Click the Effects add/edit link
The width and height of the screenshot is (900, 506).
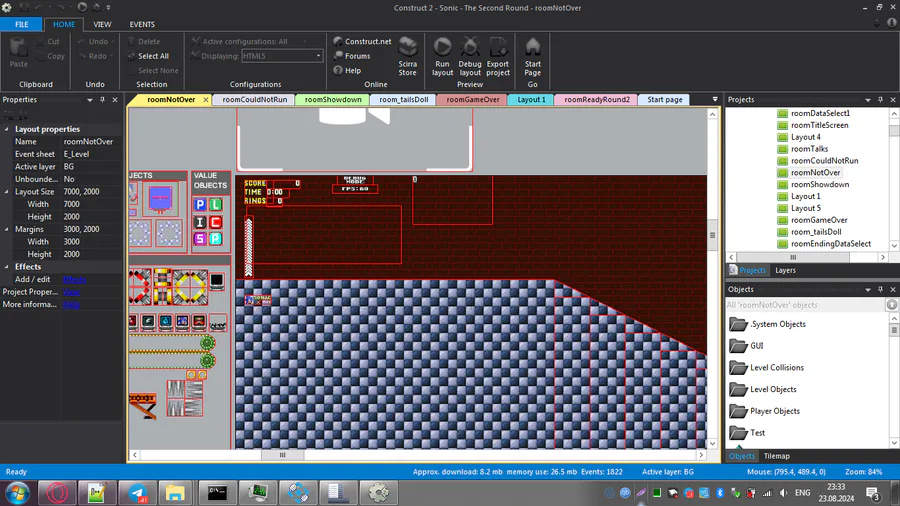coord(75,279)
